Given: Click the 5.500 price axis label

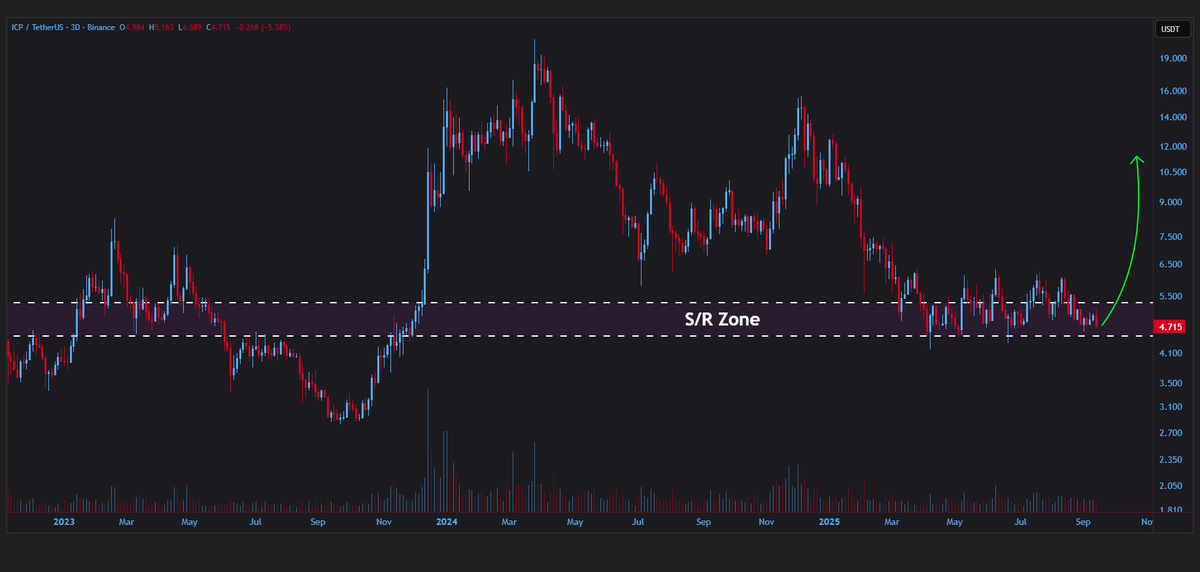Looking at the screenshot, I should (x=1172, y=298).
